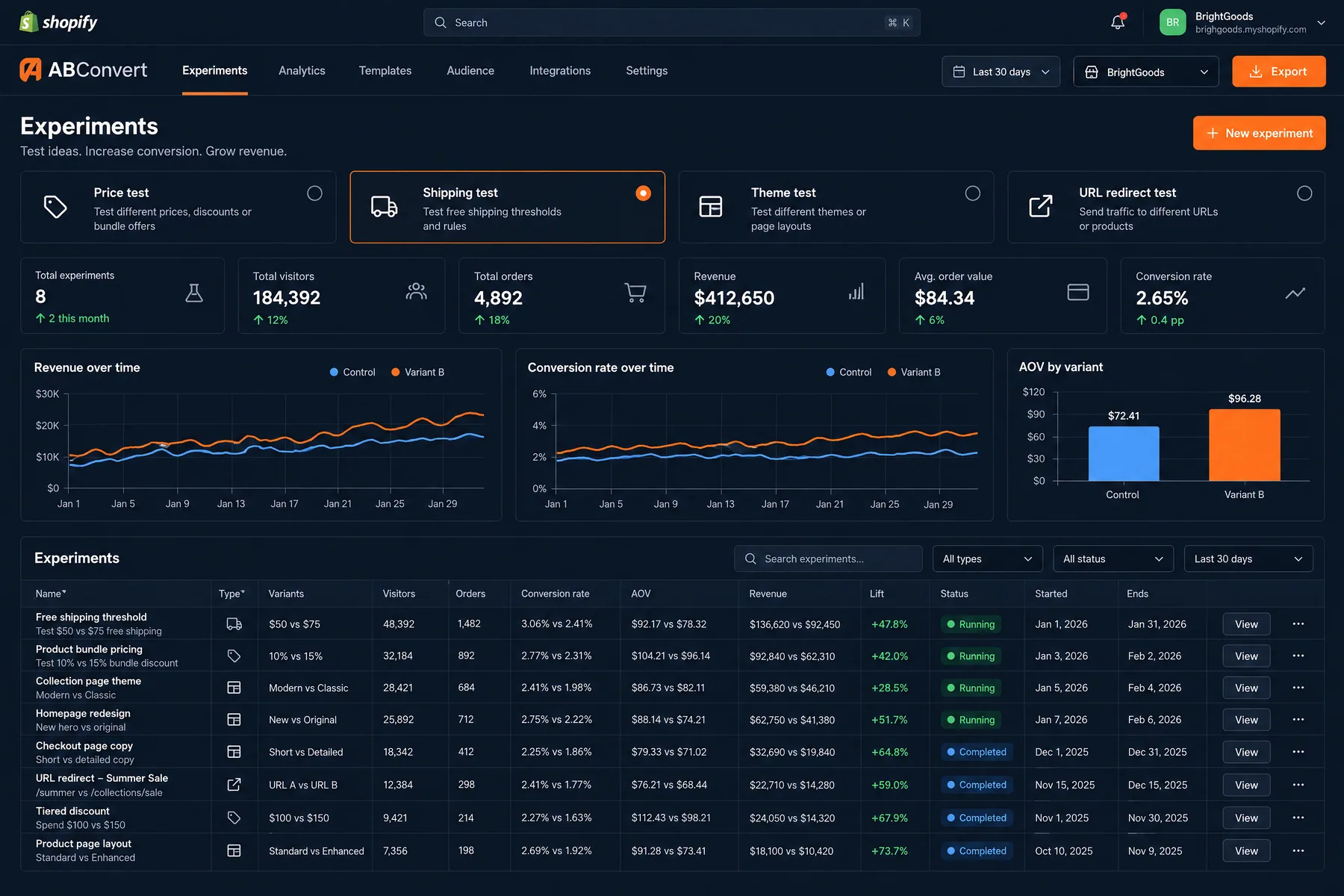Open the BrightGoods store selector dropdown

click(1146, 72)
